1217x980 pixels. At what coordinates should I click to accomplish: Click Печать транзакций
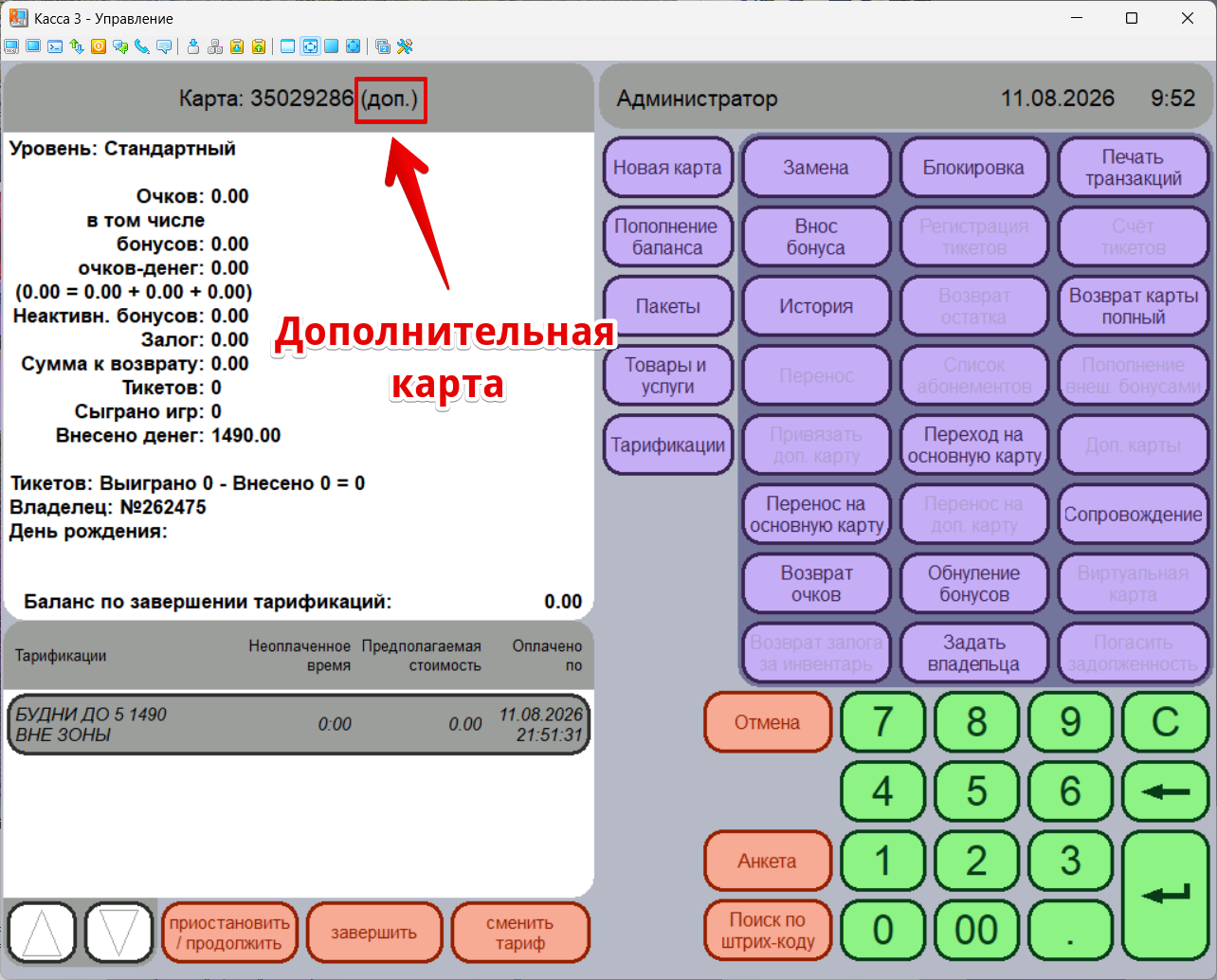coord(1134,168)
